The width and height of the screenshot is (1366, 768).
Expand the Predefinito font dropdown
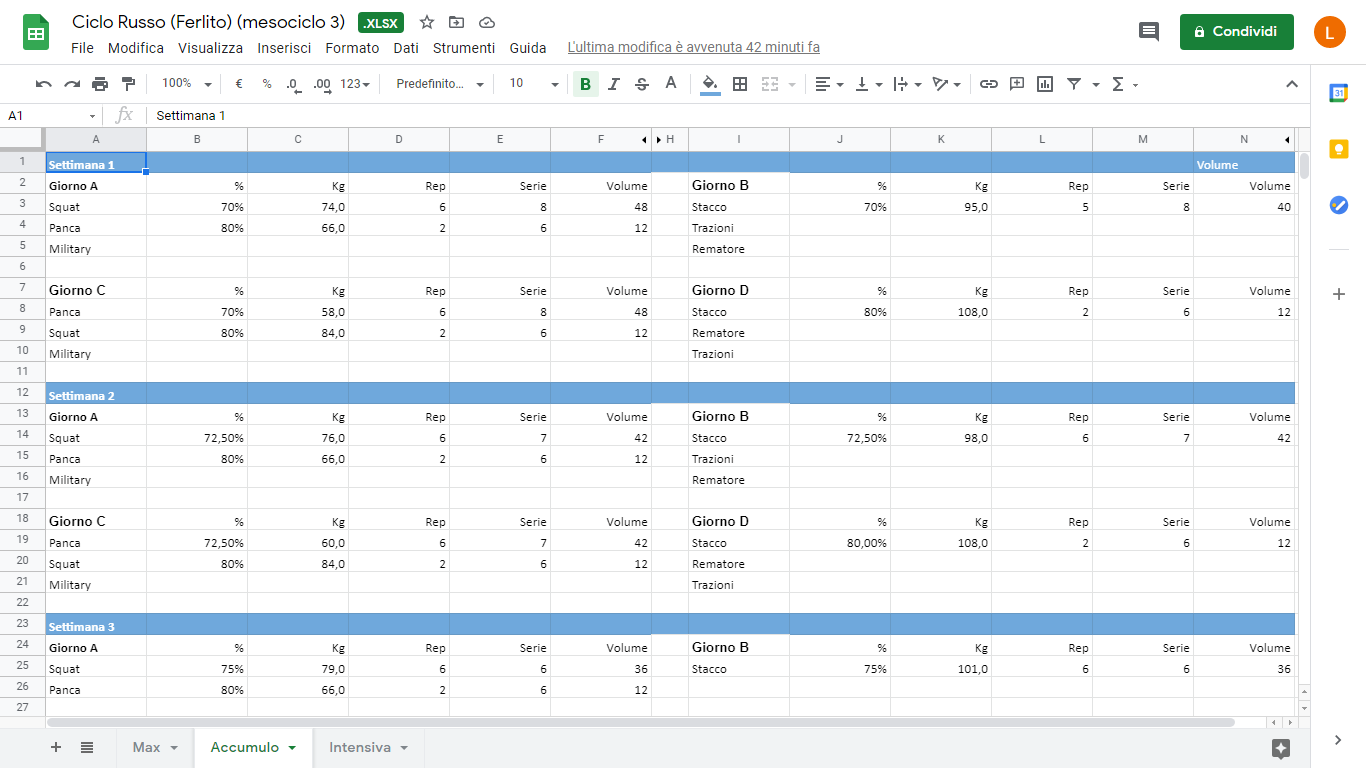[439, 84]
